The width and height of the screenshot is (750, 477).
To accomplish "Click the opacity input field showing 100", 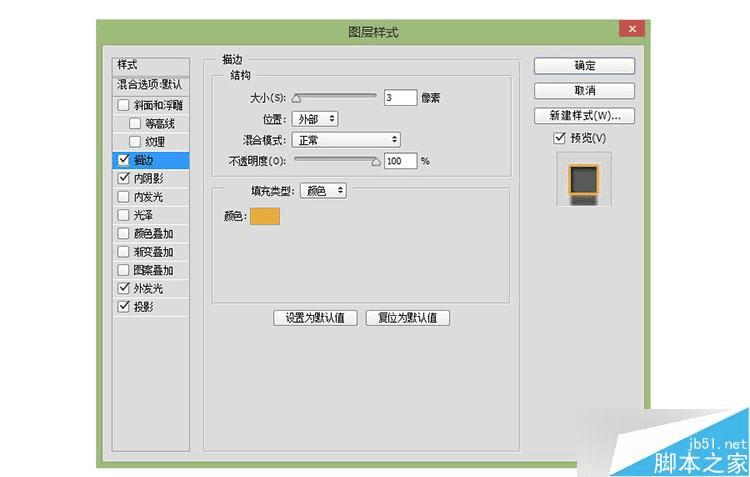I will pos(400,161).
